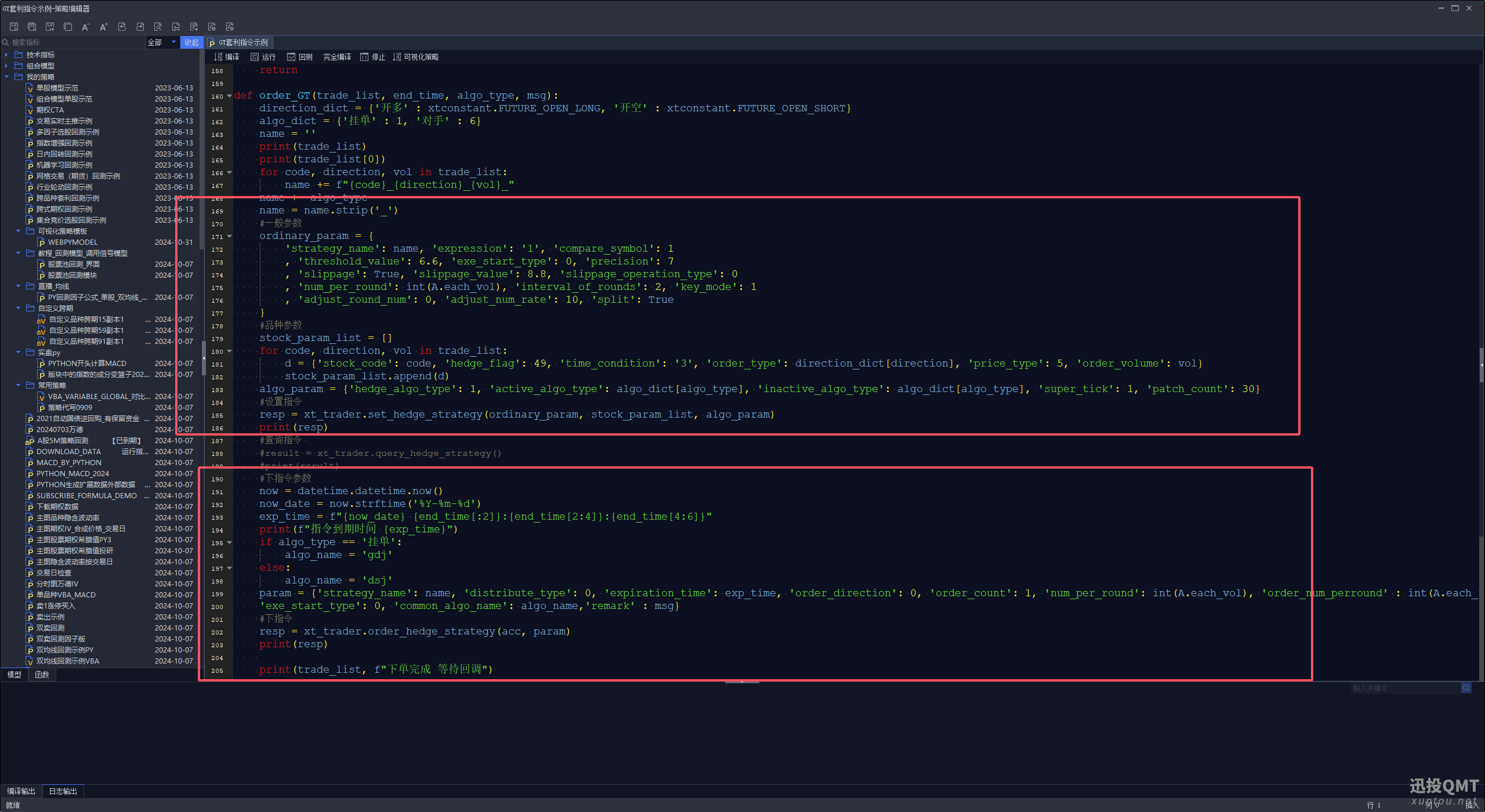Open the 日志输出 log tab
Image resolution: width=1485 pixels, height=812 pixels.
(x=63, y=791)
